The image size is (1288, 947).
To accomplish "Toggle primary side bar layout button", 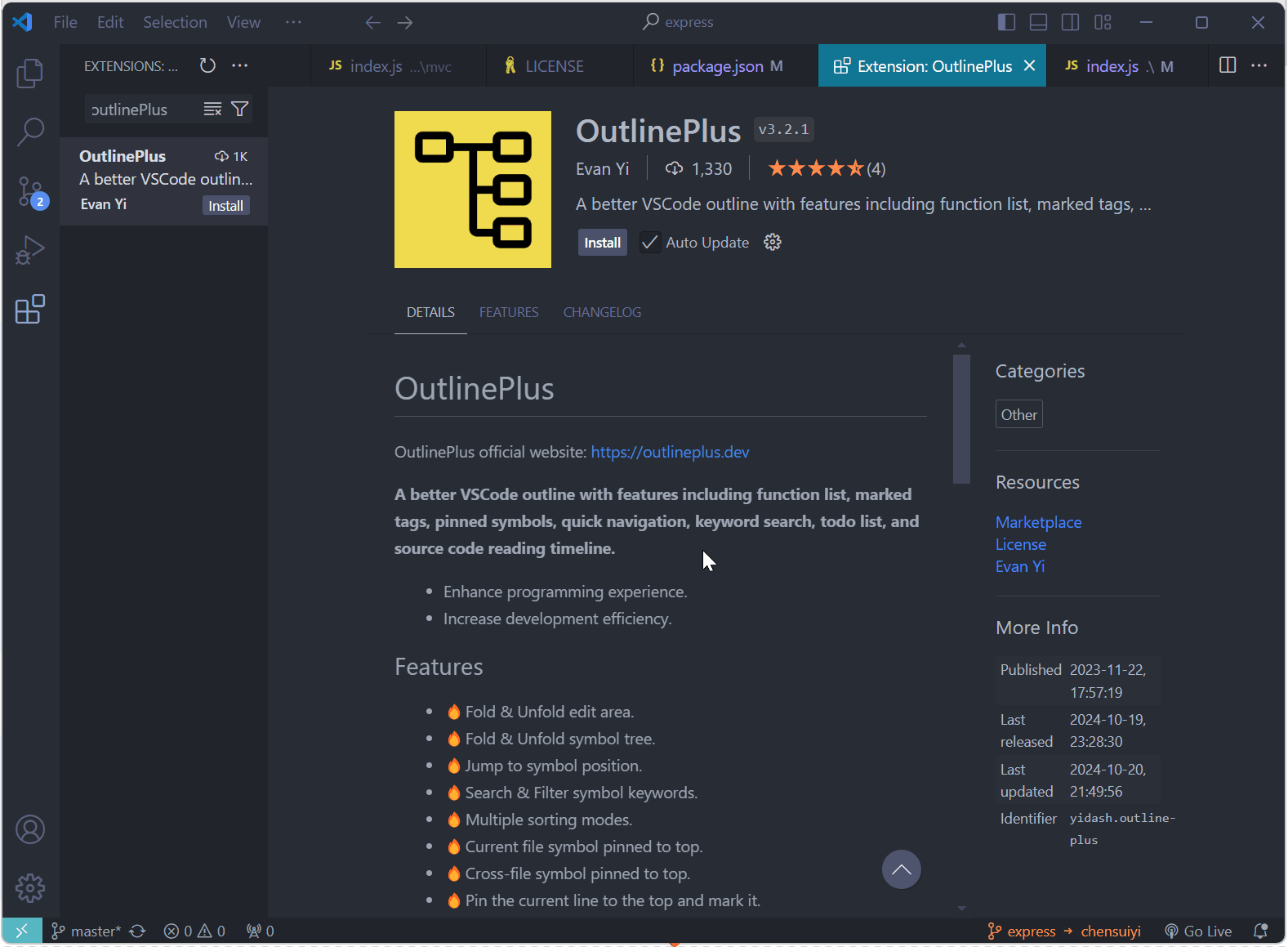I will click(1006, 22).
